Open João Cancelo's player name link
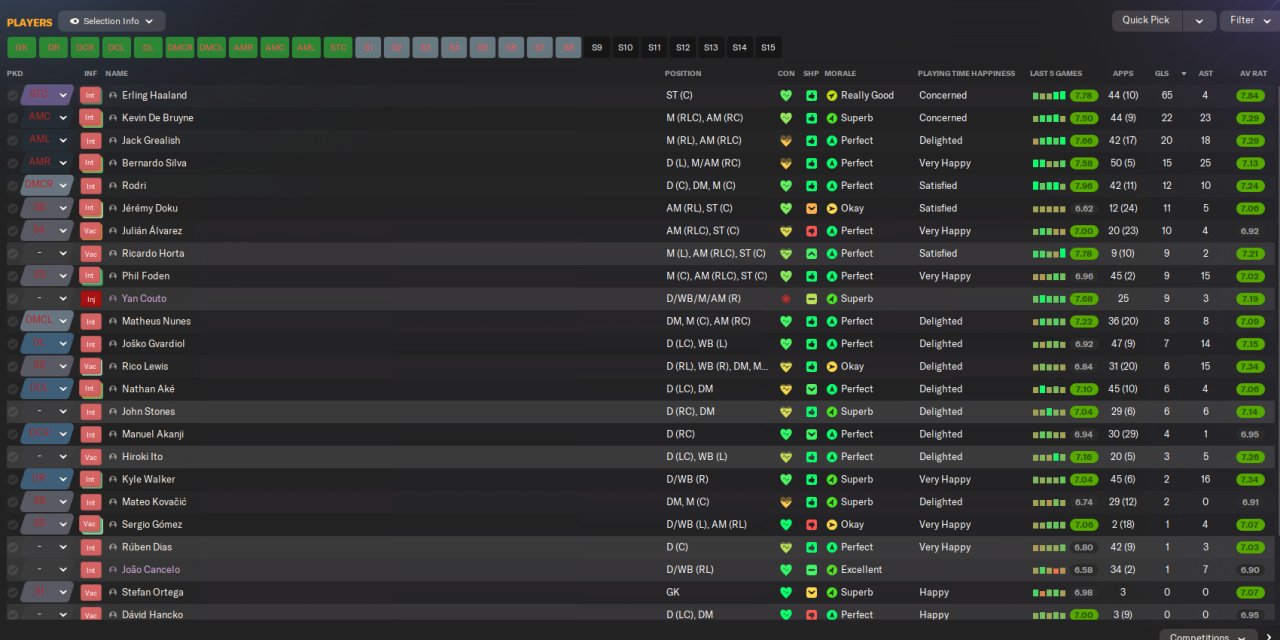1280x640 pixels. (151, 570)
